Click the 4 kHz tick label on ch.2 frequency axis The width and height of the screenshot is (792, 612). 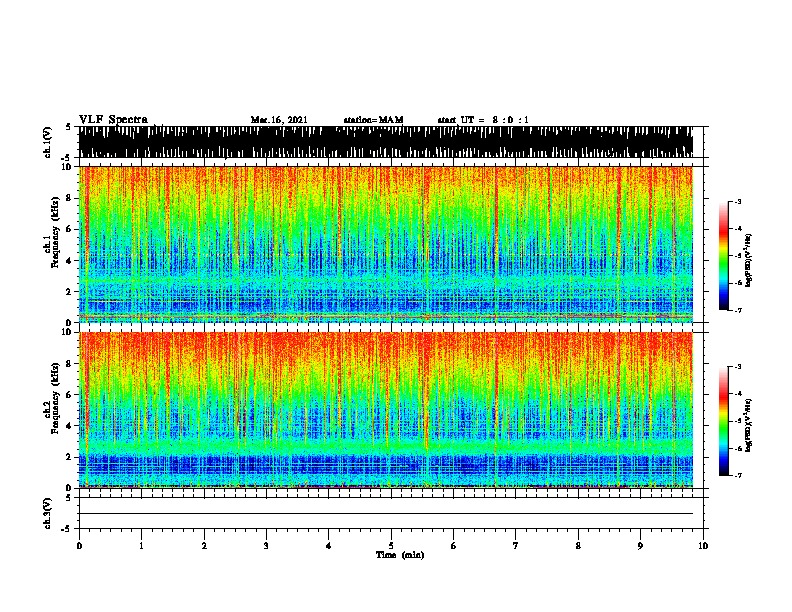click(x=70, y=426)
